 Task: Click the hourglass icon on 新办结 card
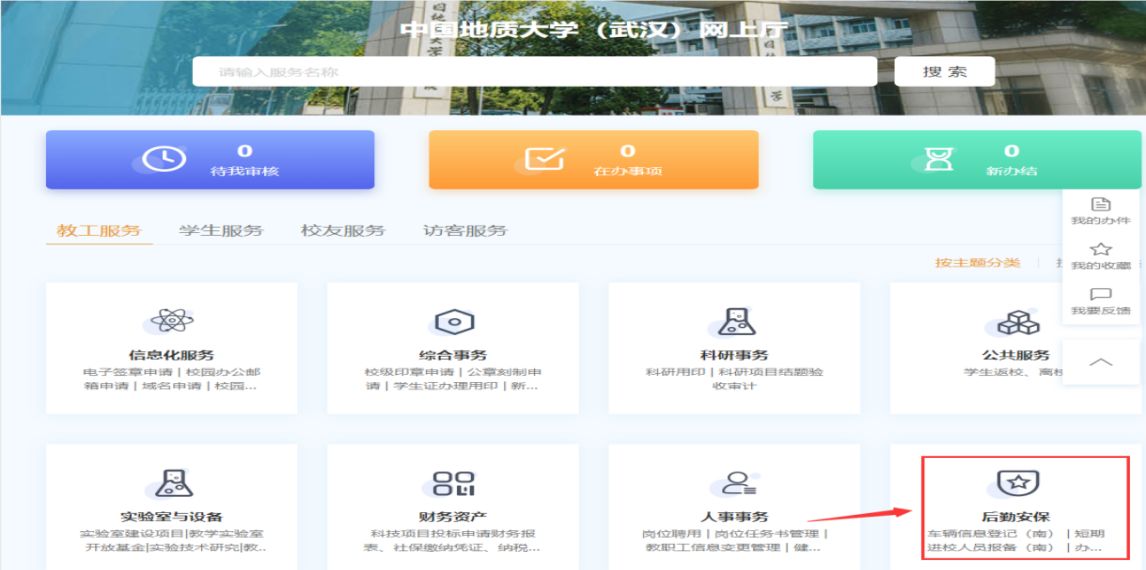click(938, 159)
